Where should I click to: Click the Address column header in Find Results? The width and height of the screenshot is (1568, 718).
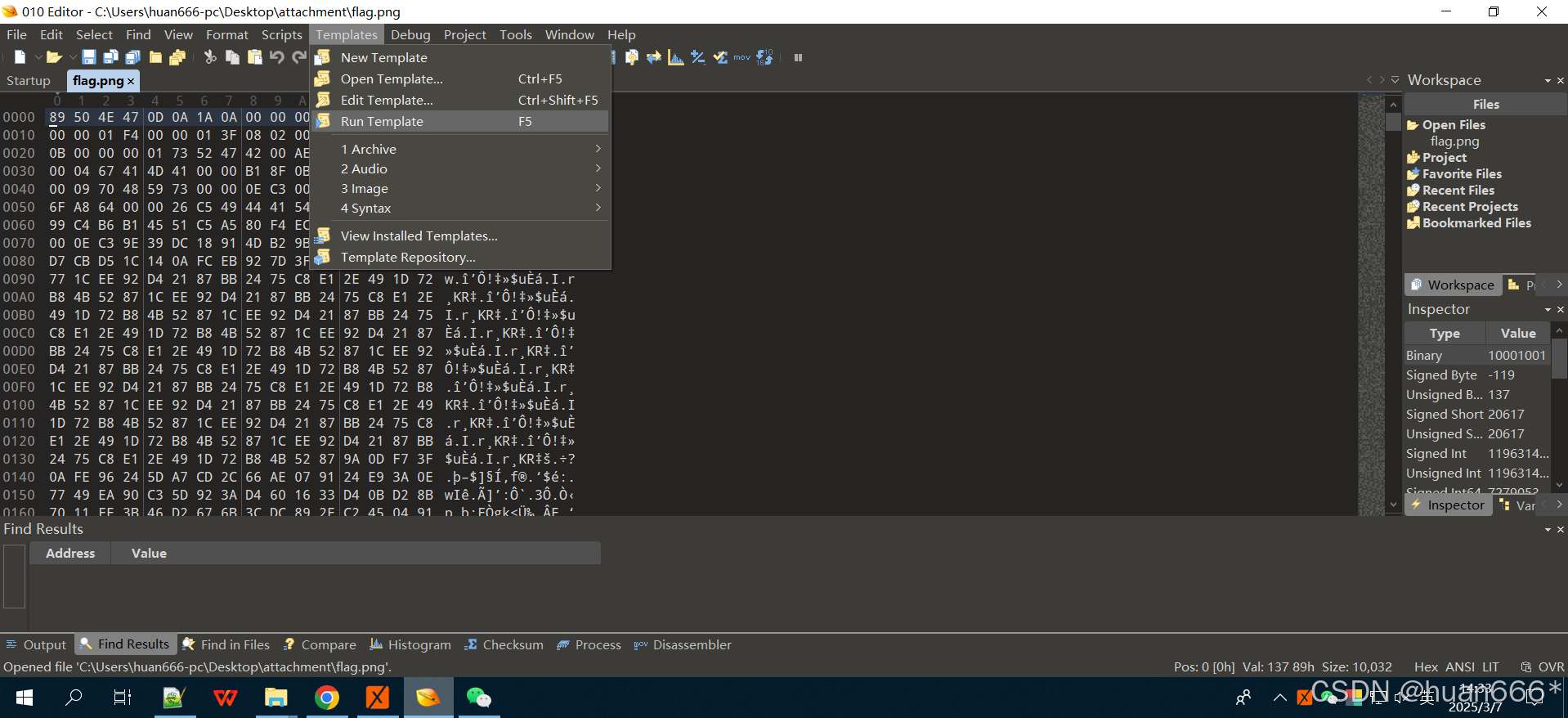[70, 553]
